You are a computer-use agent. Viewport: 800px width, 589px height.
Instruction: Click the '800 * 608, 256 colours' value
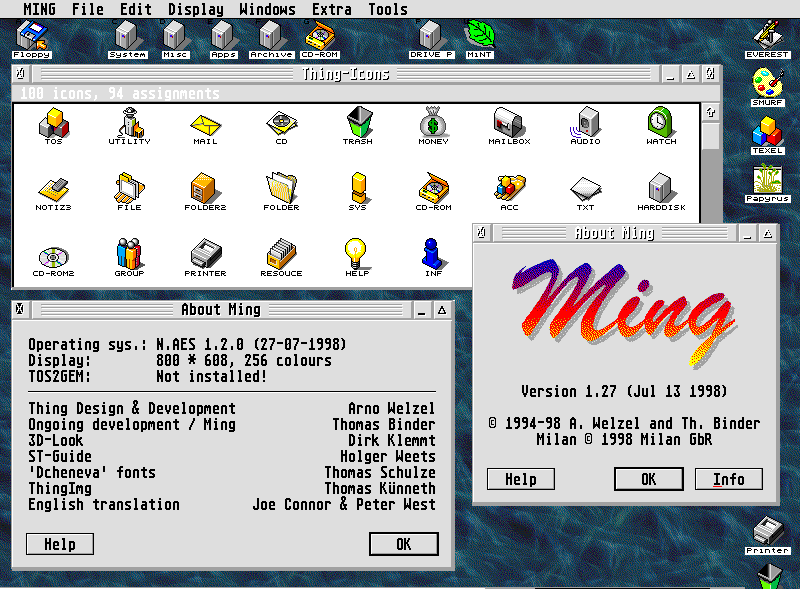(244, 360)
